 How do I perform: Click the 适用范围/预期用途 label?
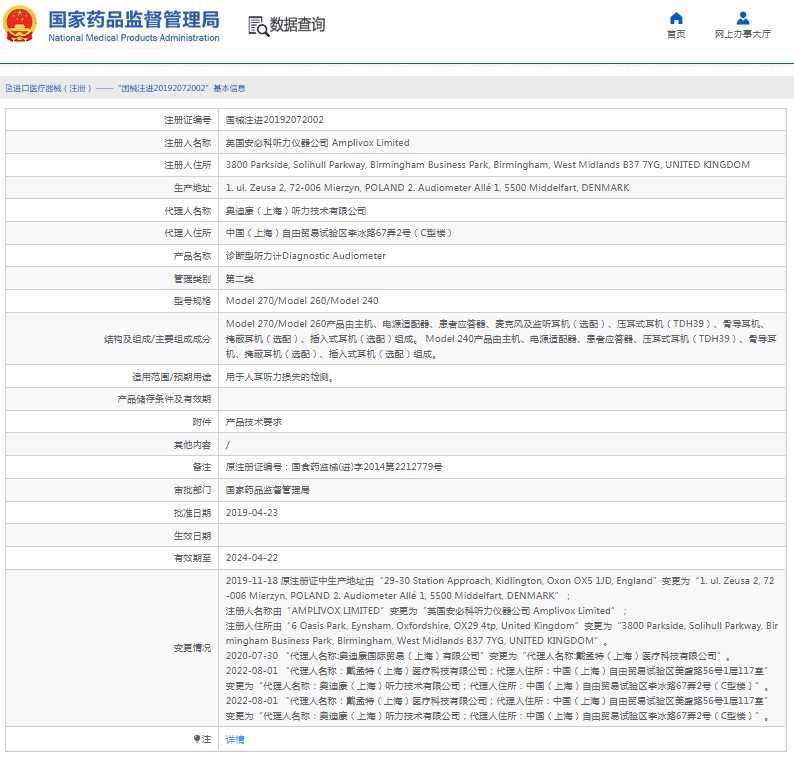[171, 377]
